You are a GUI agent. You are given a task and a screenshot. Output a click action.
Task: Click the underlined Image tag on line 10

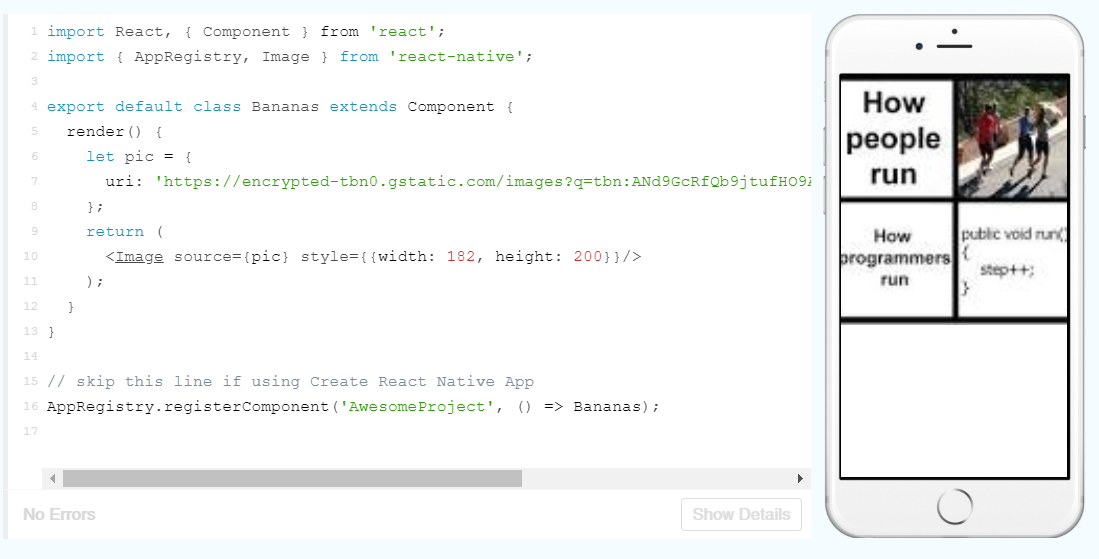pos(139,257)
